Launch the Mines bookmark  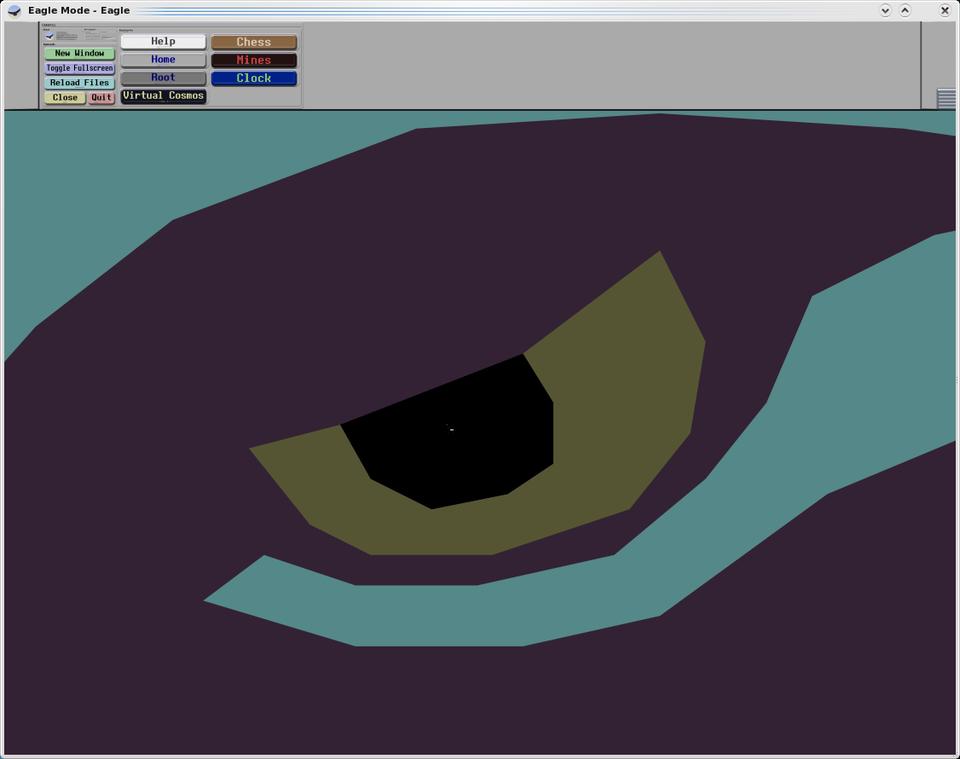tap(254, 60)
